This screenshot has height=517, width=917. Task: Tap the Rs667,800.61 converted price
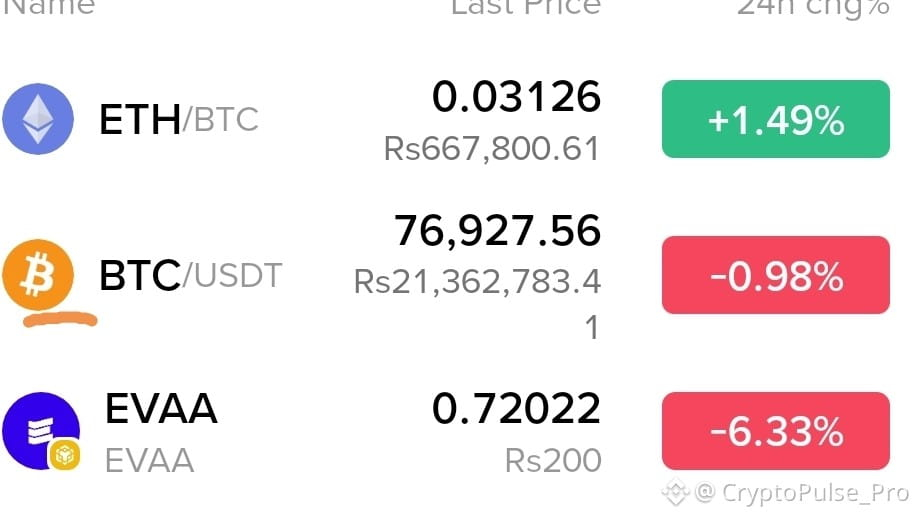coord(492,149)
